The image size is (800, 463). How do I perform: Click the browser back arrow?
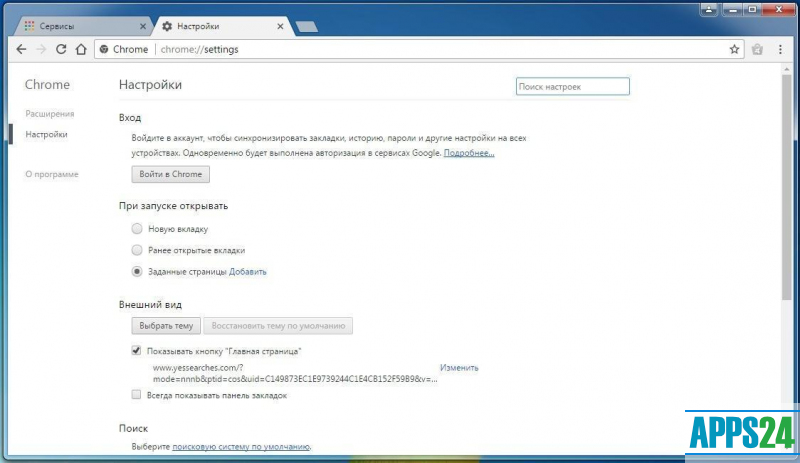tap(21, 49)
